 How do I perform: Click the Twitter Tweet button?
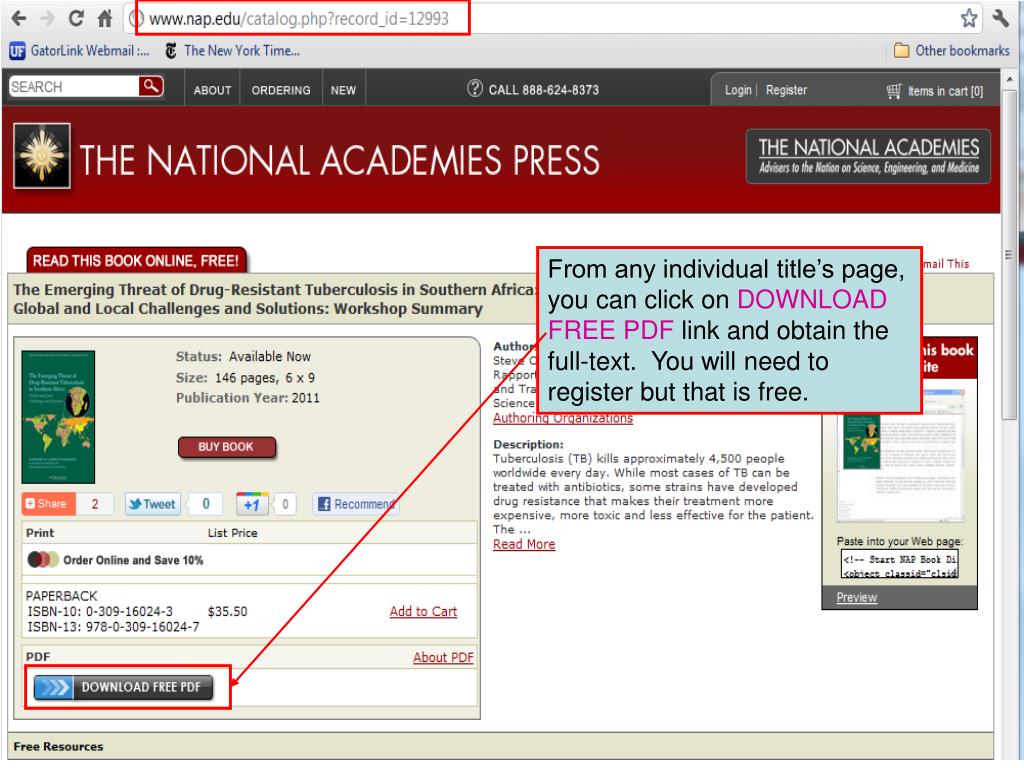coord(153,504)
